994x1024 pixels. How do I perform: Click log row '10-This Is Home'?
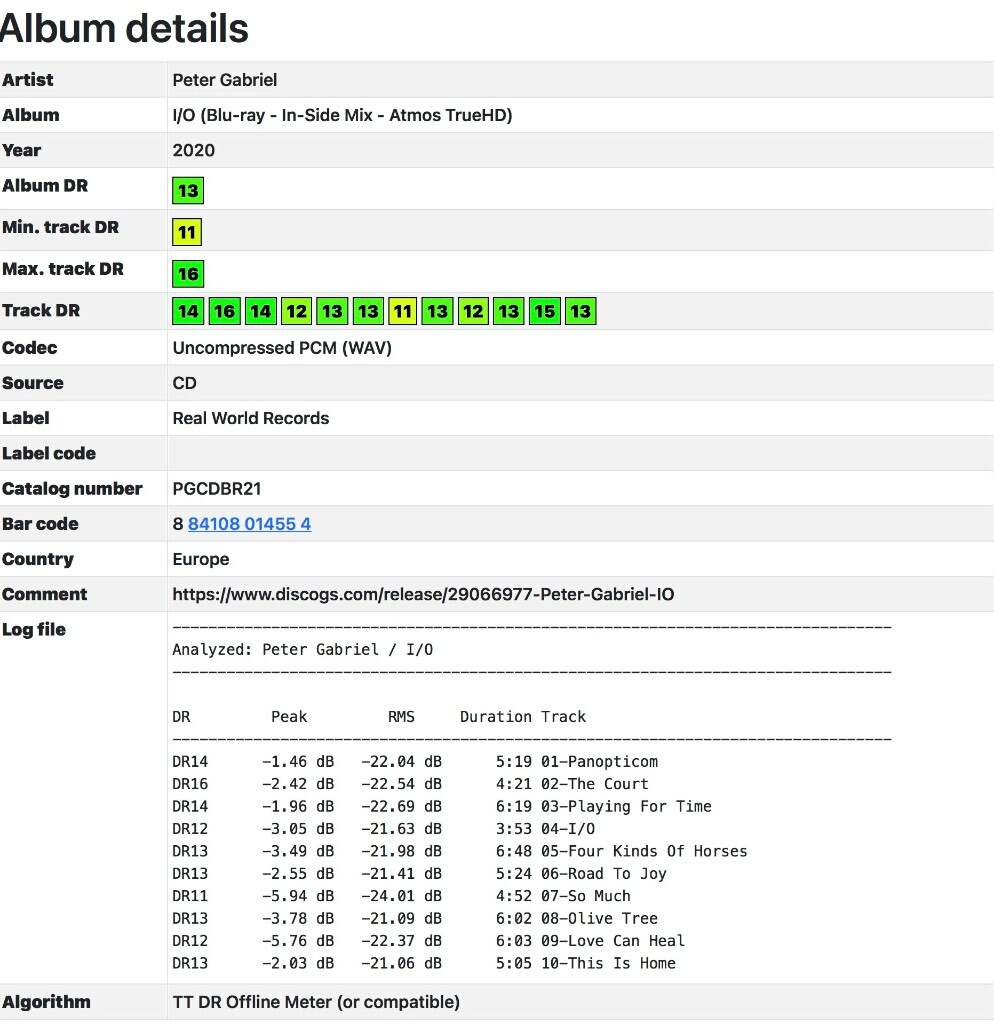point(424,963)
